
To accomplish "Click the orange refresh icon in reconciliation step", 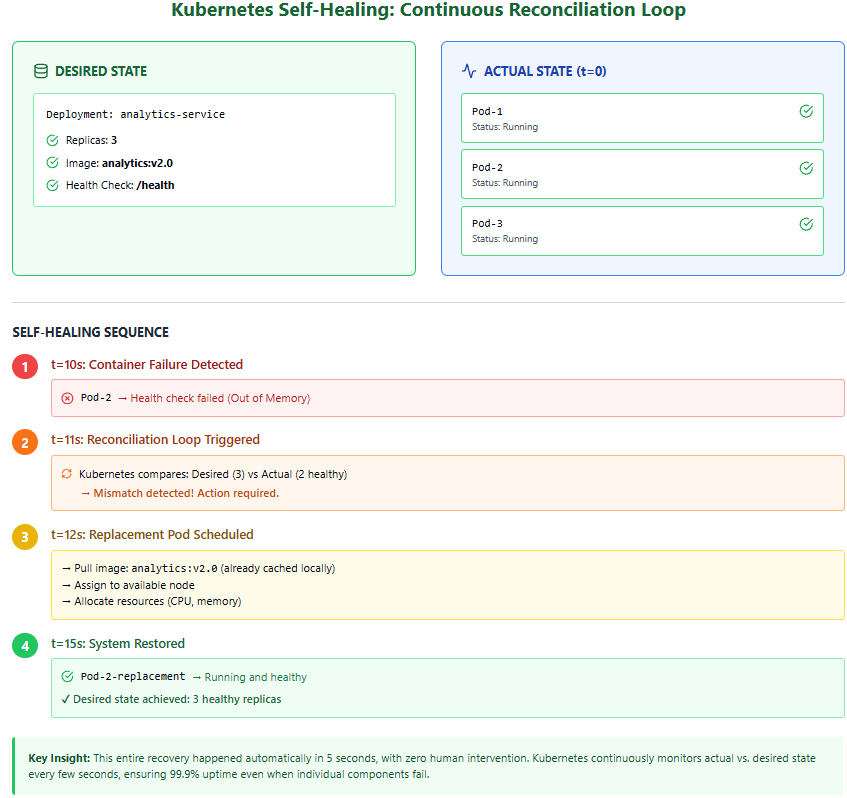I will (67, 474).
